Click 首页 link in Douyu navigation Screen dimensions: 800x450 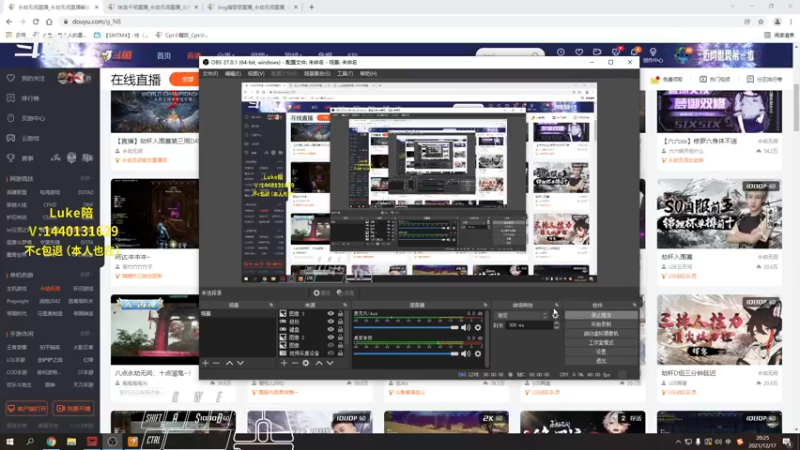(164, 56)
